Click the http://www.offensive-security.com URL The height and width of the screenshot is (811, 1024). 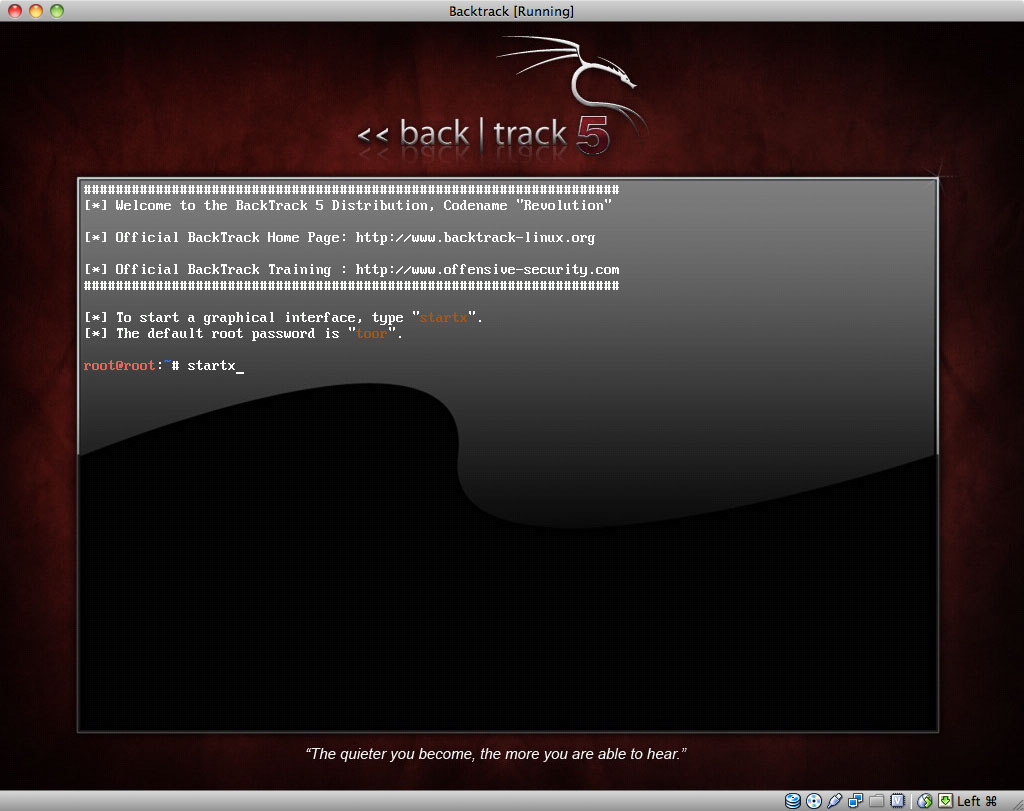coord(487,270)
